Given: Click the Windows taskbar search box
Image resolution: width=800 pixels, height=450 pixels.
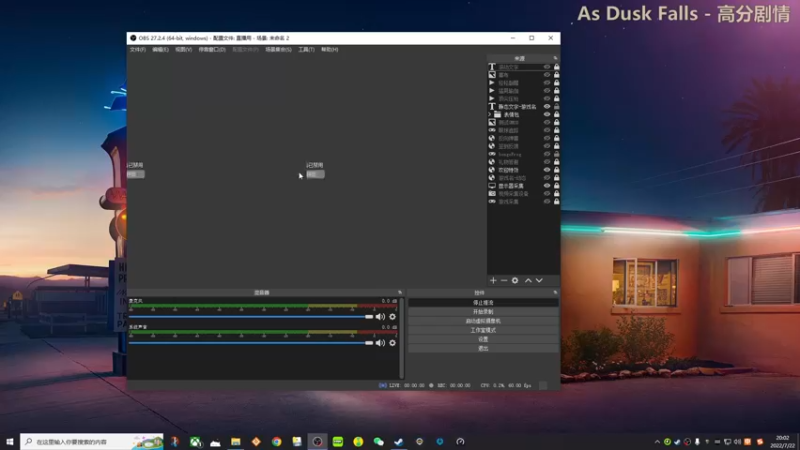Looking at the screenshot, I should point(92,441).
